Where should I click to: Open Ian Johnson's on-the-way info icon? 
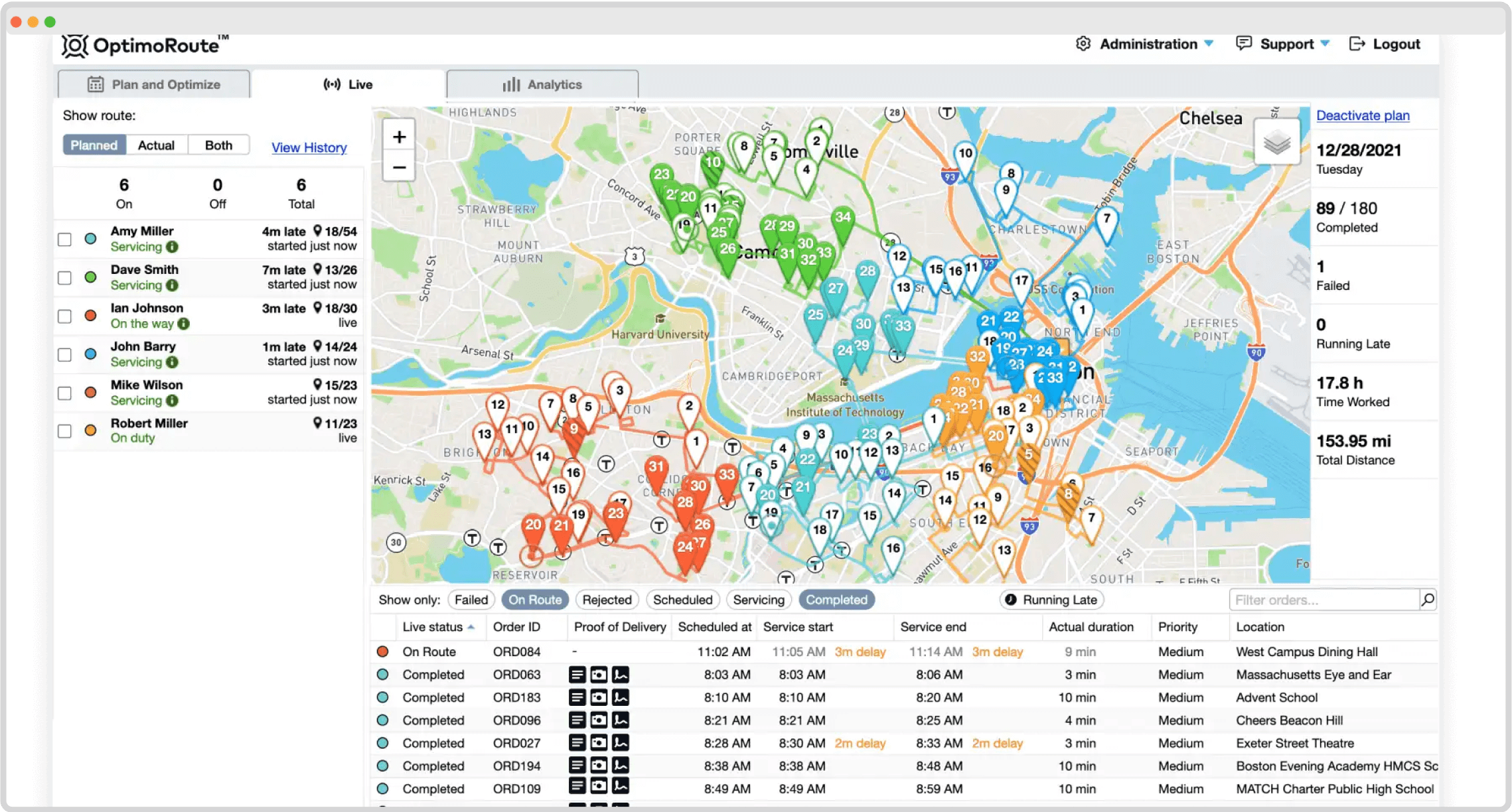(x=184, y=324)
